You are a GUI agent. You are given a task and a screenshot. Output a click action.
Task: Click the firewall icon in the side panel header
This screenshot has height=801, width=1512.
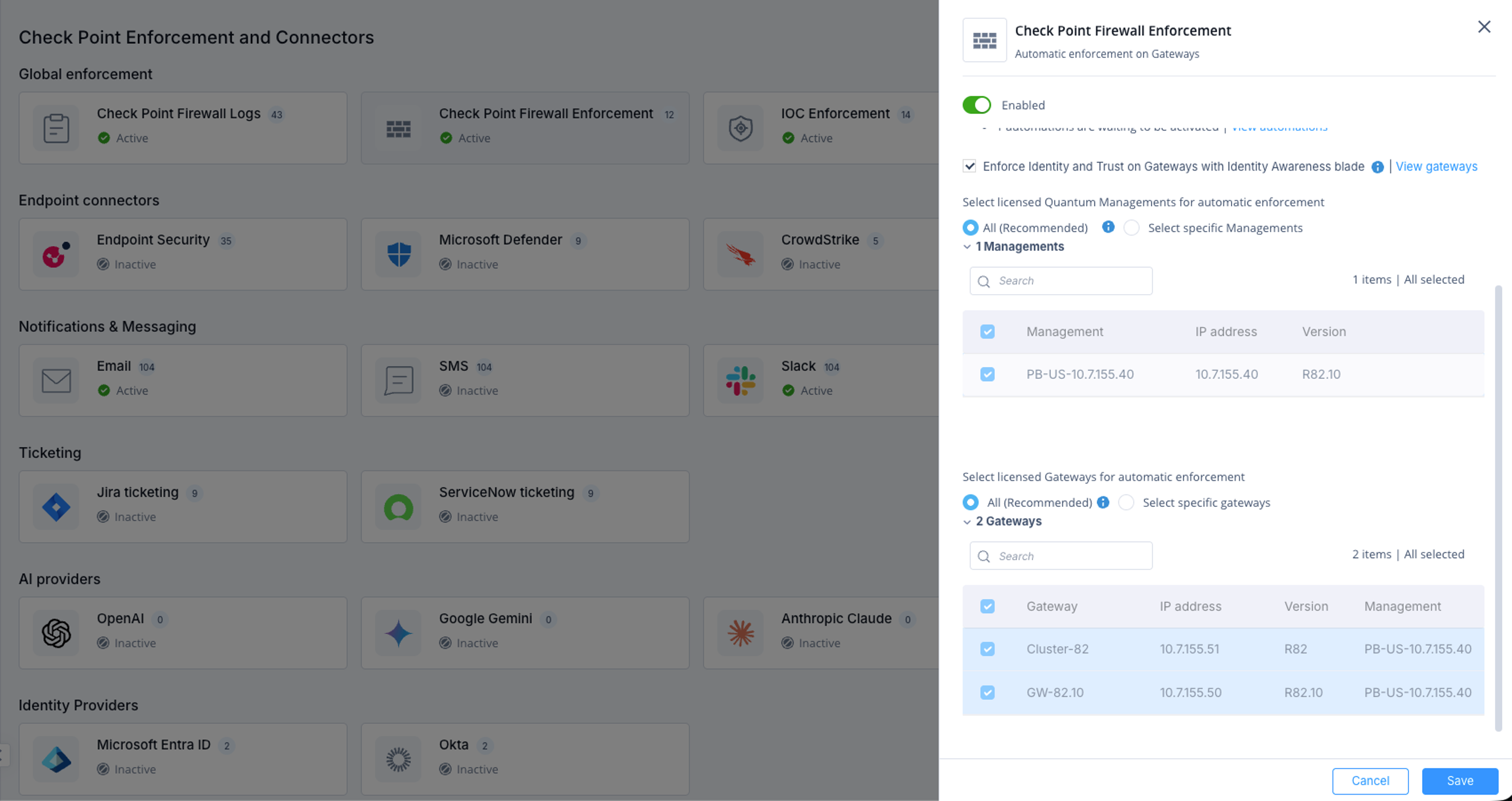point(984,40)
